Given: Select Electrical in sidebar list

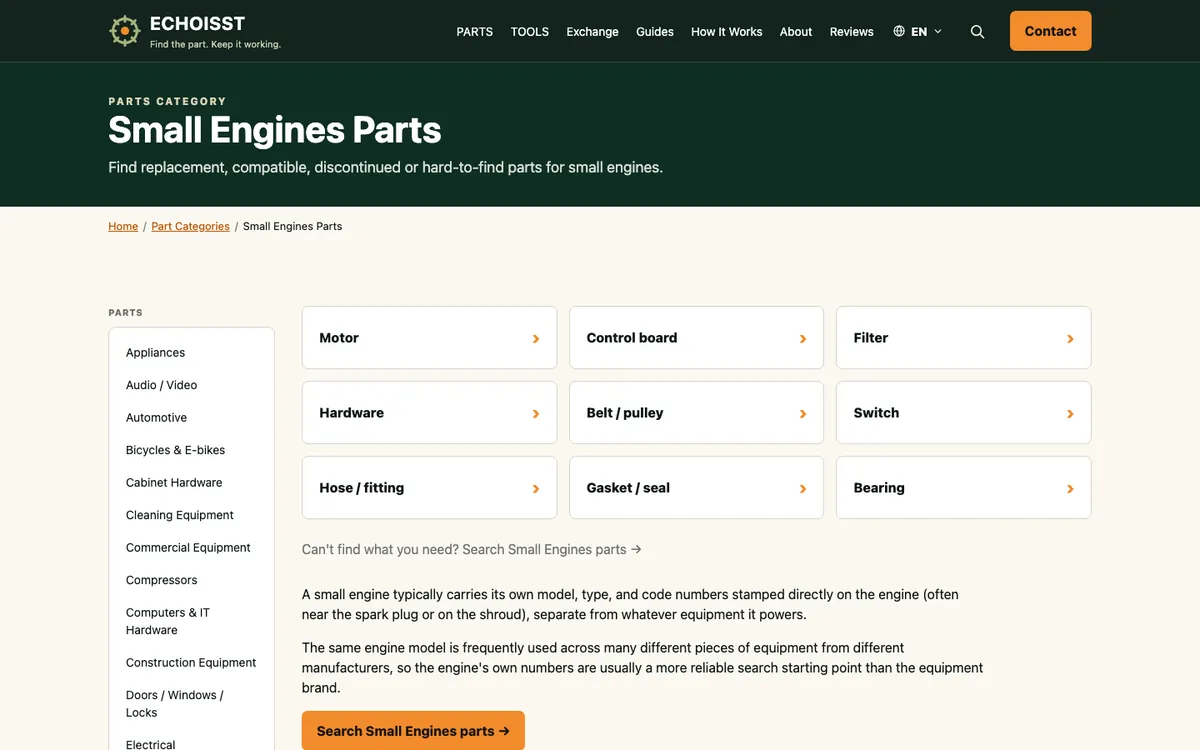Looking at the screenshot, I should pos(150,744).
